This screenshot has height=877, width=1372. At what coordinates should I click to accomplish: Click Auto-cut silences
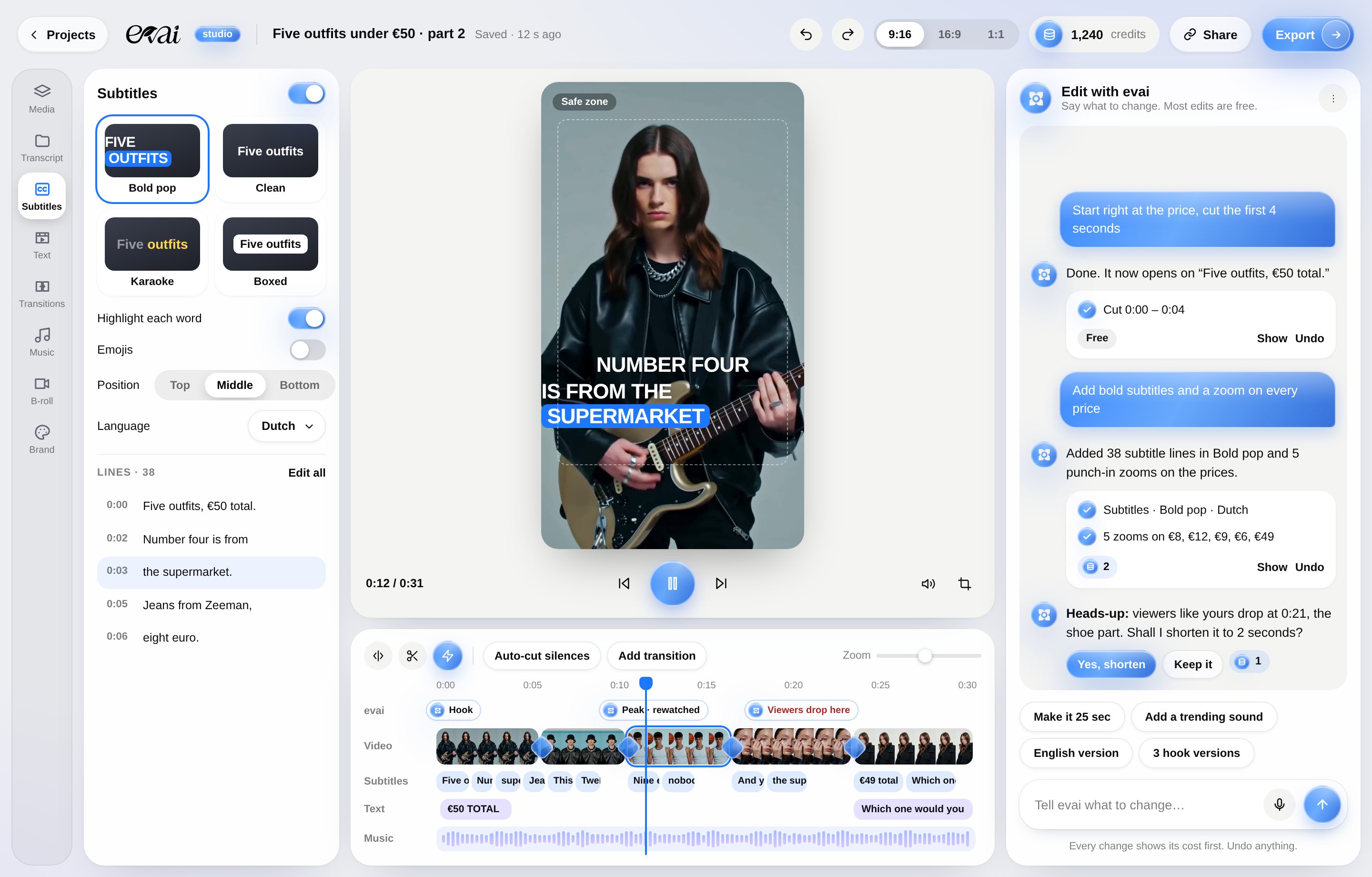541,656
